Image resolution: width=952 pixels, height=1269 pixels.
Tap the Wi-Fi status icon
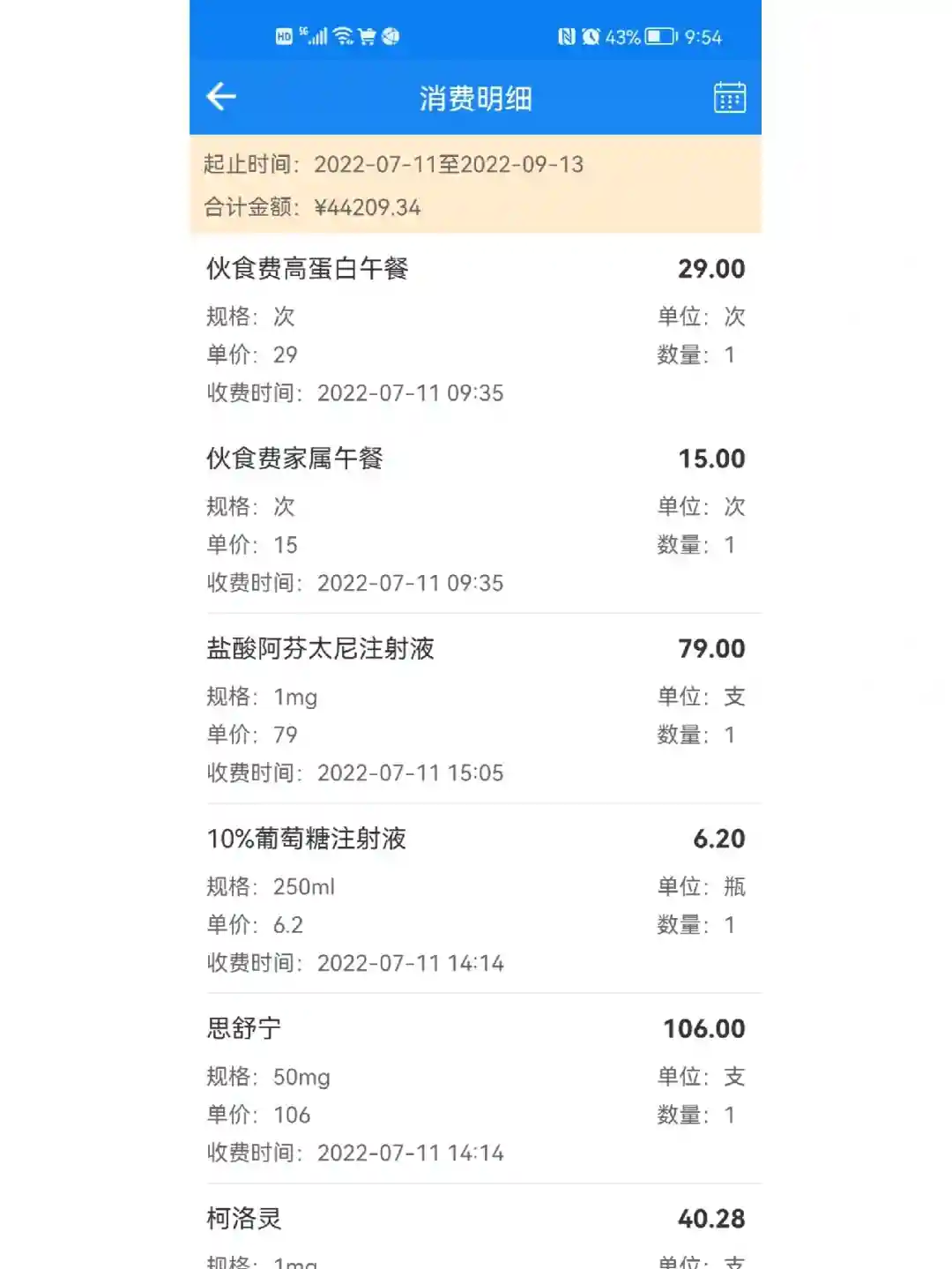(343, 36)
